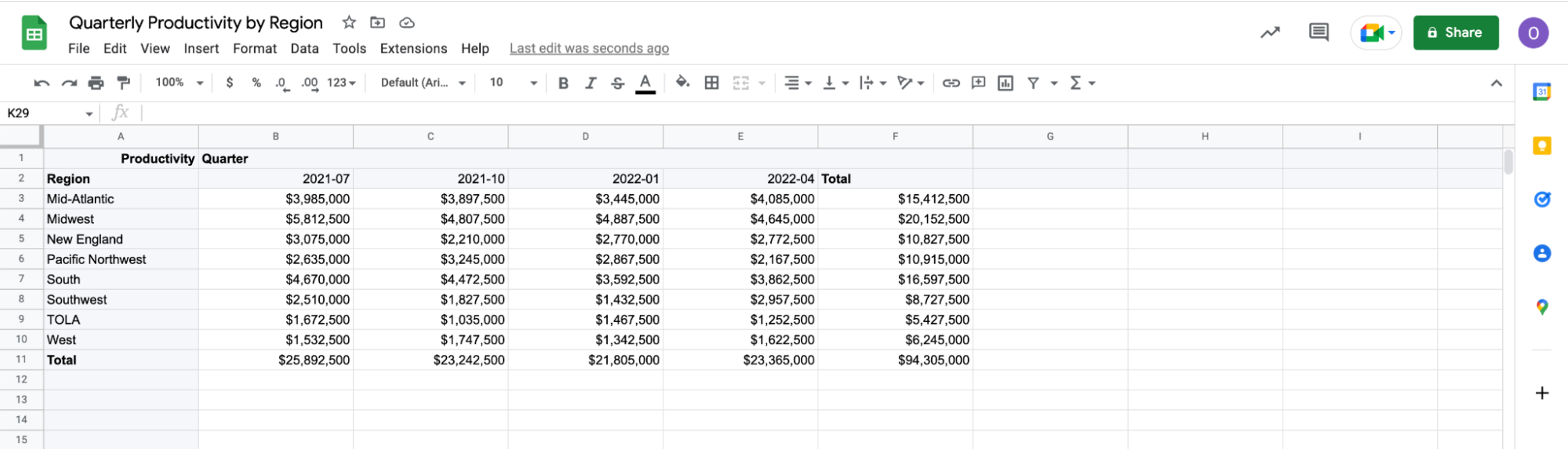The image size is (1568, 449).
Task: Open vertical align dropdown
Action: coord(835,83)
